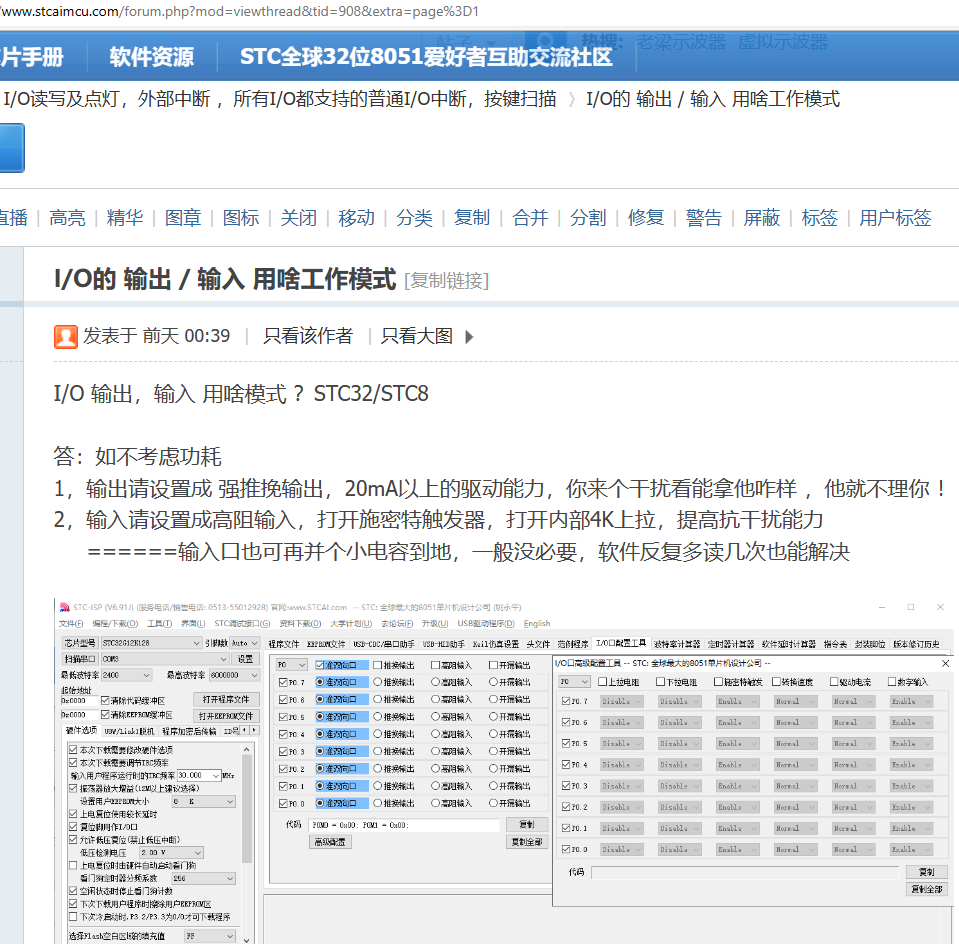Image resolution: width=959 pixels, height=944 pixels.
Task: Click the orange author avatar icon
Action: 66,337
